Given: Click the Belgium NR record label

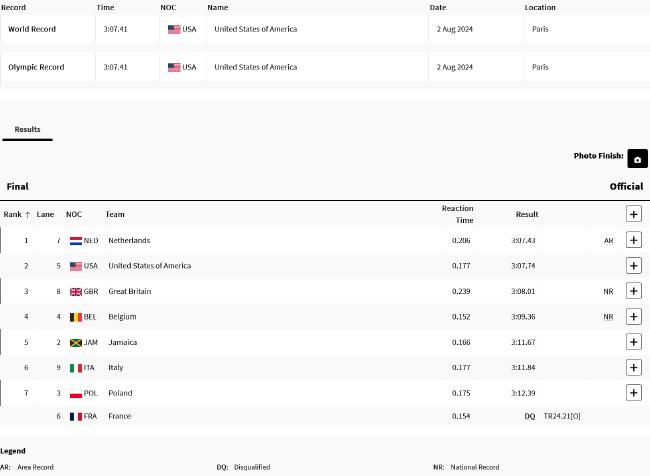Looking at the screenshot, I should click(x=608, y=317).
